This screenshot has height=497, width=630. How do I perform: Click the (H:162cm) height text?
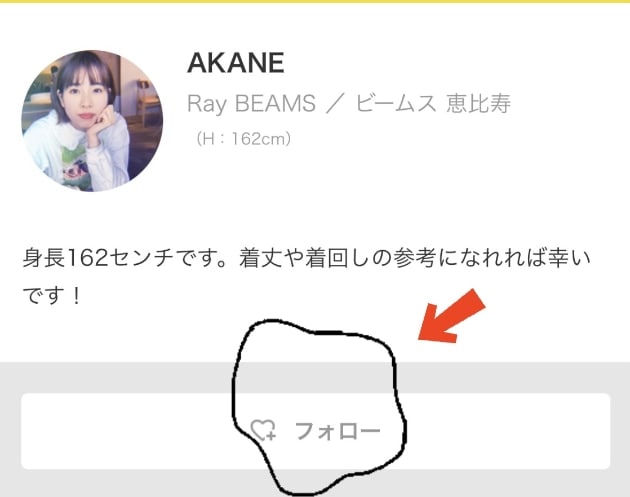click(x=243, y=139)
